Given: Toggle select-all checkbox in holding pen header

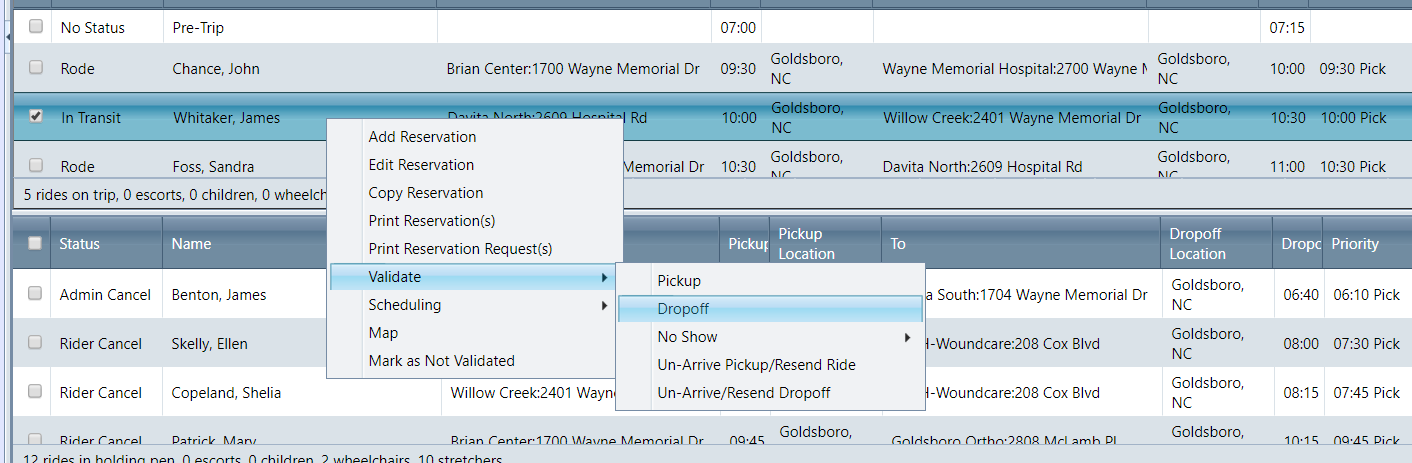Looking at the screenshot, I should [36, 243].
